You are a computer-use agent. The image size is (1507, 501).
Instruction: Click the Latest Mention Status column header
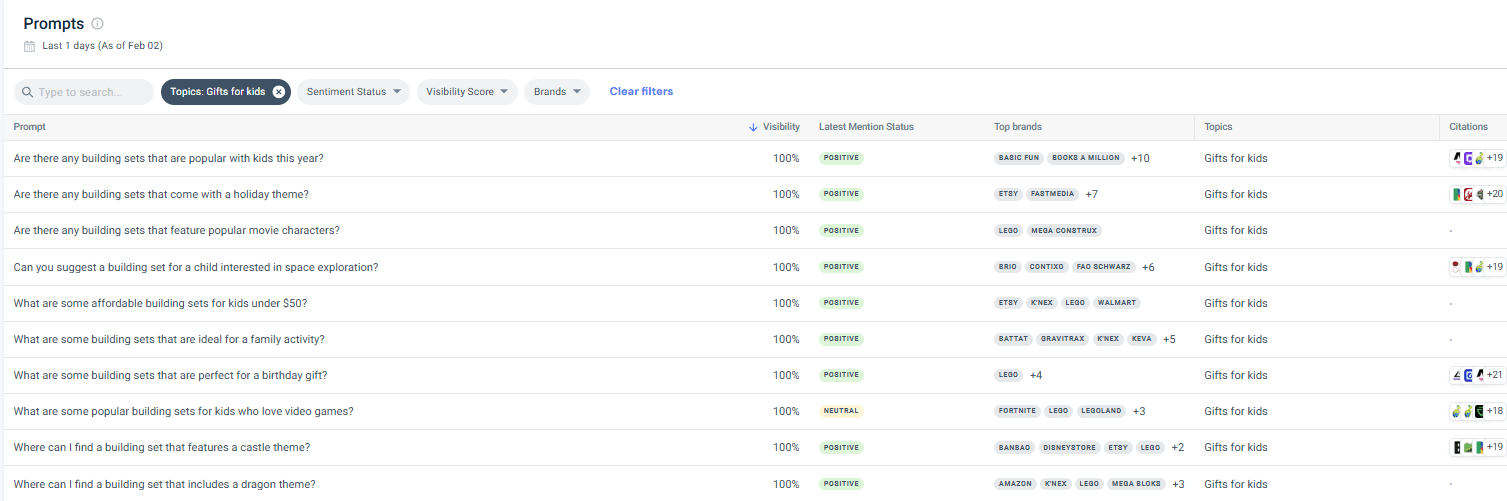click(866, 127)
